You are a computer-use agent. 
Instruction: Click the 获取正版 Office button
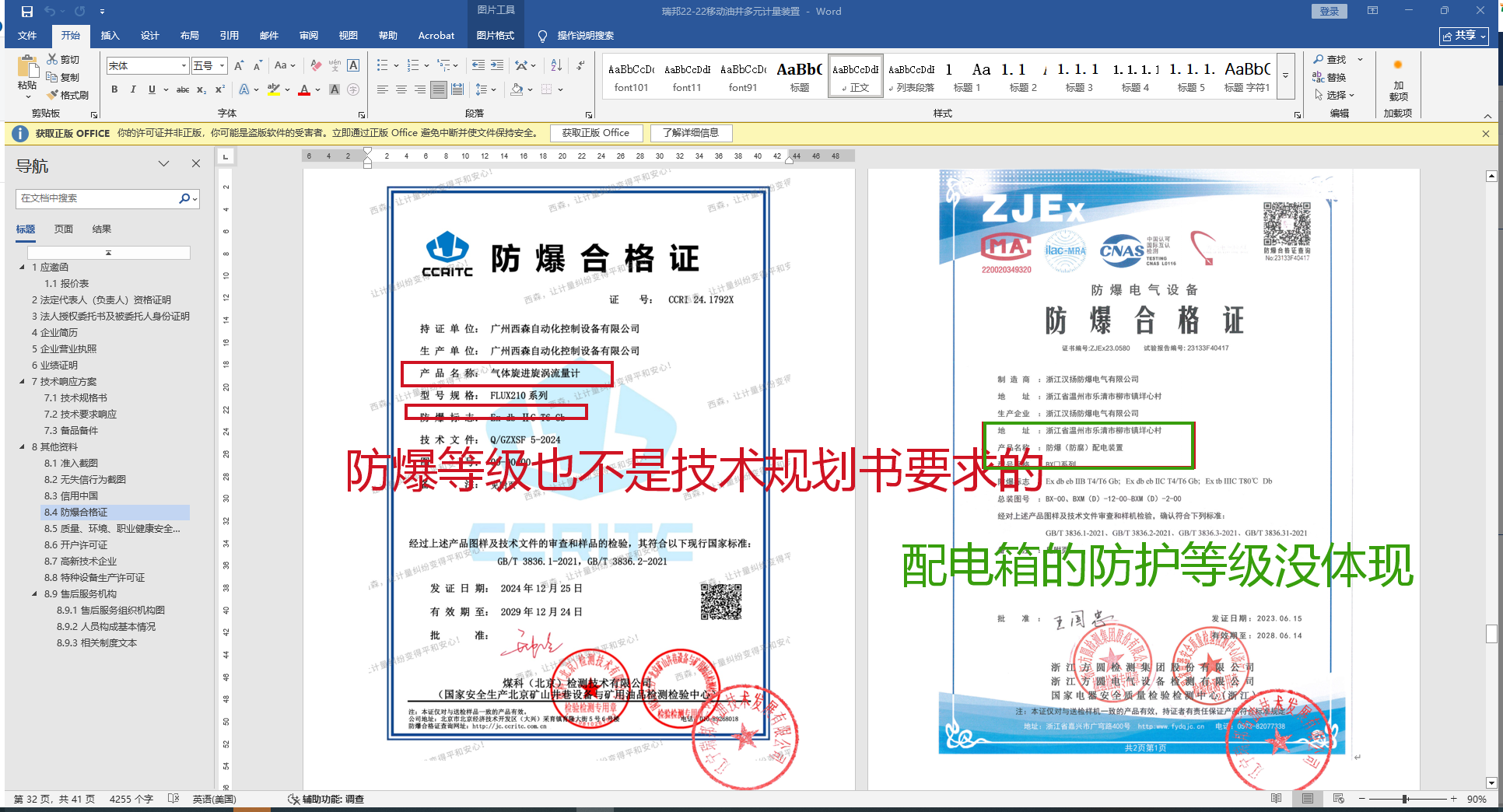tap(596, 133)
